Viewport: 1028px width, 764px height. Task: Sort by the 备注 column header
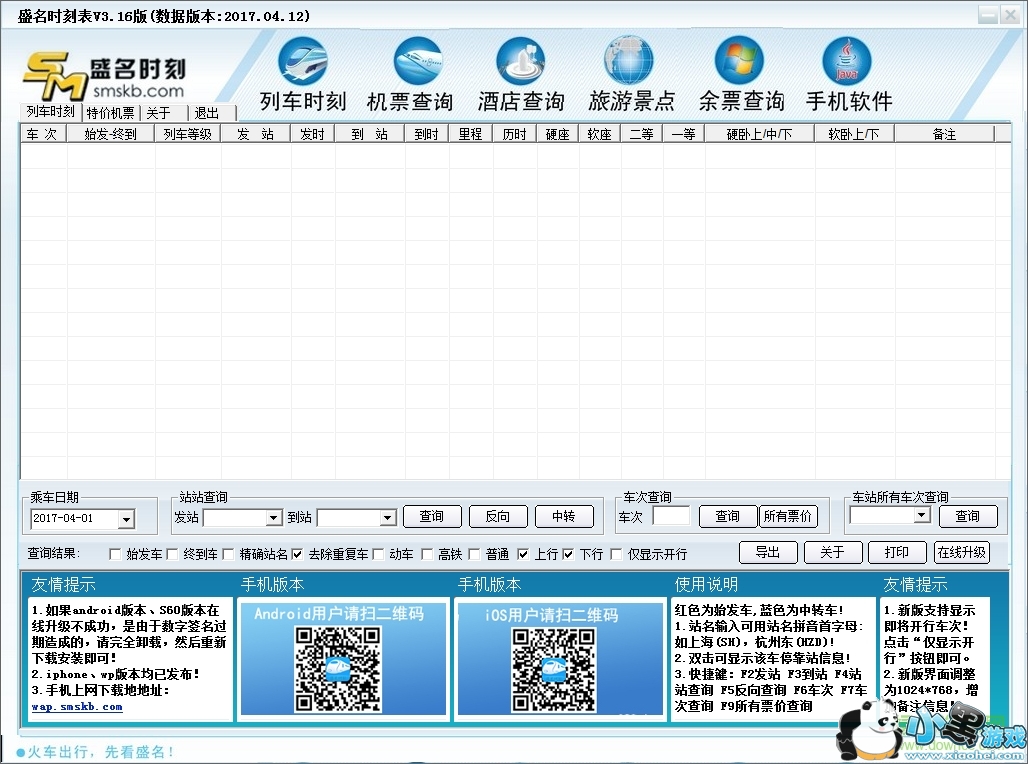click(x=944, y=134)
